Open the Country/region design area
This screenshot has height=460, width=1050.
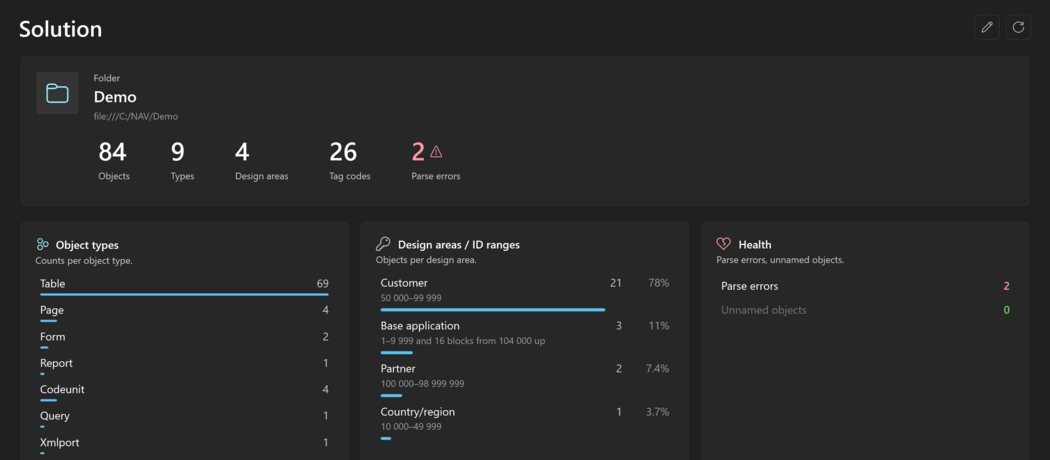[x=524, y=422]
